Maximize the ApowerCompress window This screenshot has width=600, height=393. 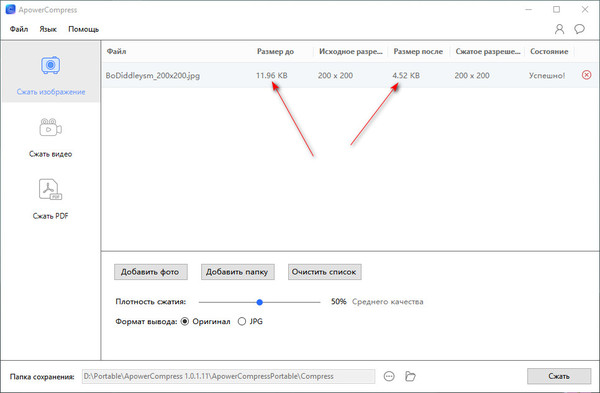click(556, 9)
